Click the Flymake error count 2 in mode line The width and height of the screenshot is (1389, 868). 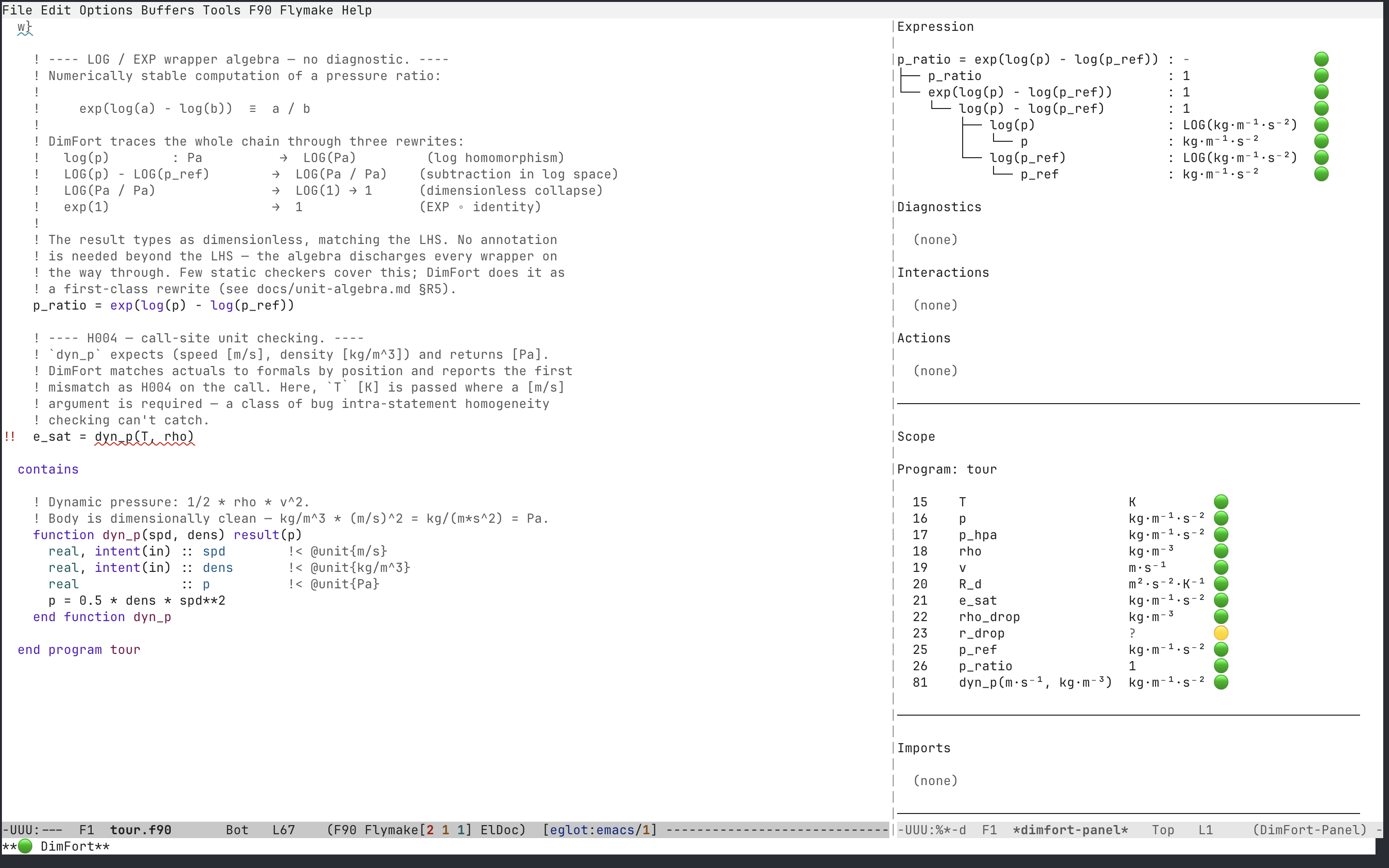430,830
